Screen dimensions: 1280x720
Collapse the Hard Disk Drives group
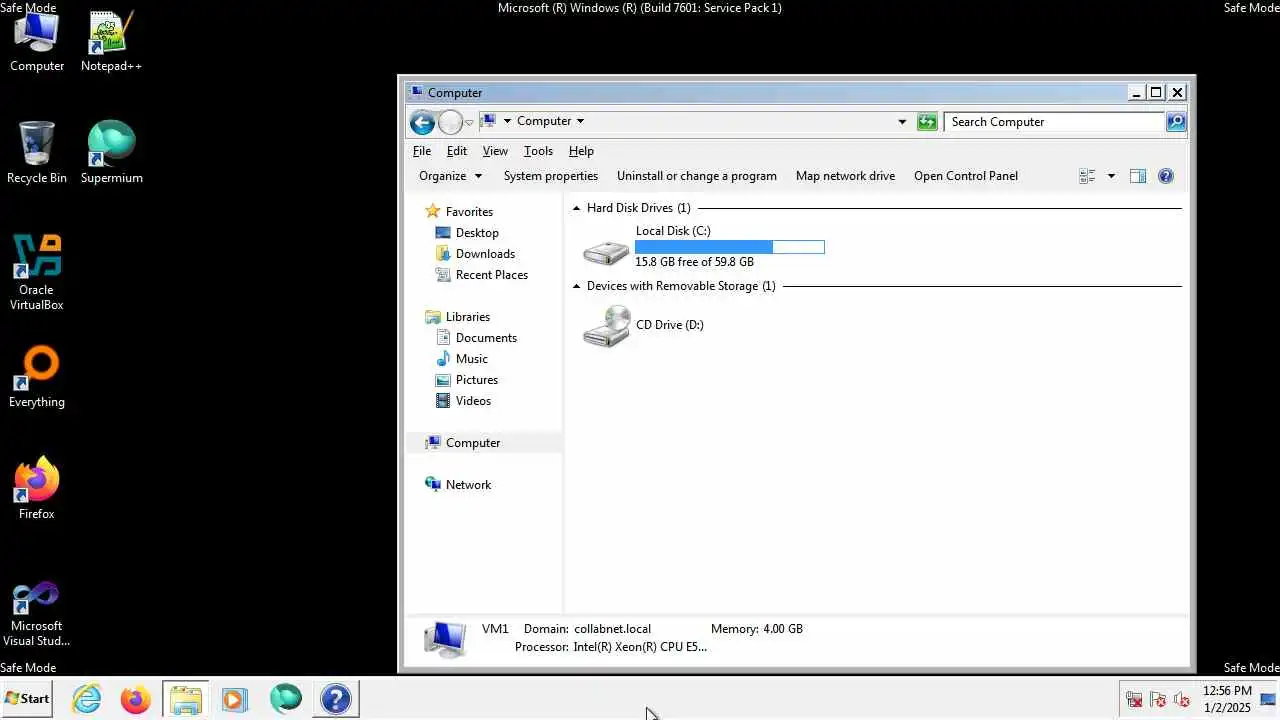[577, 209]
